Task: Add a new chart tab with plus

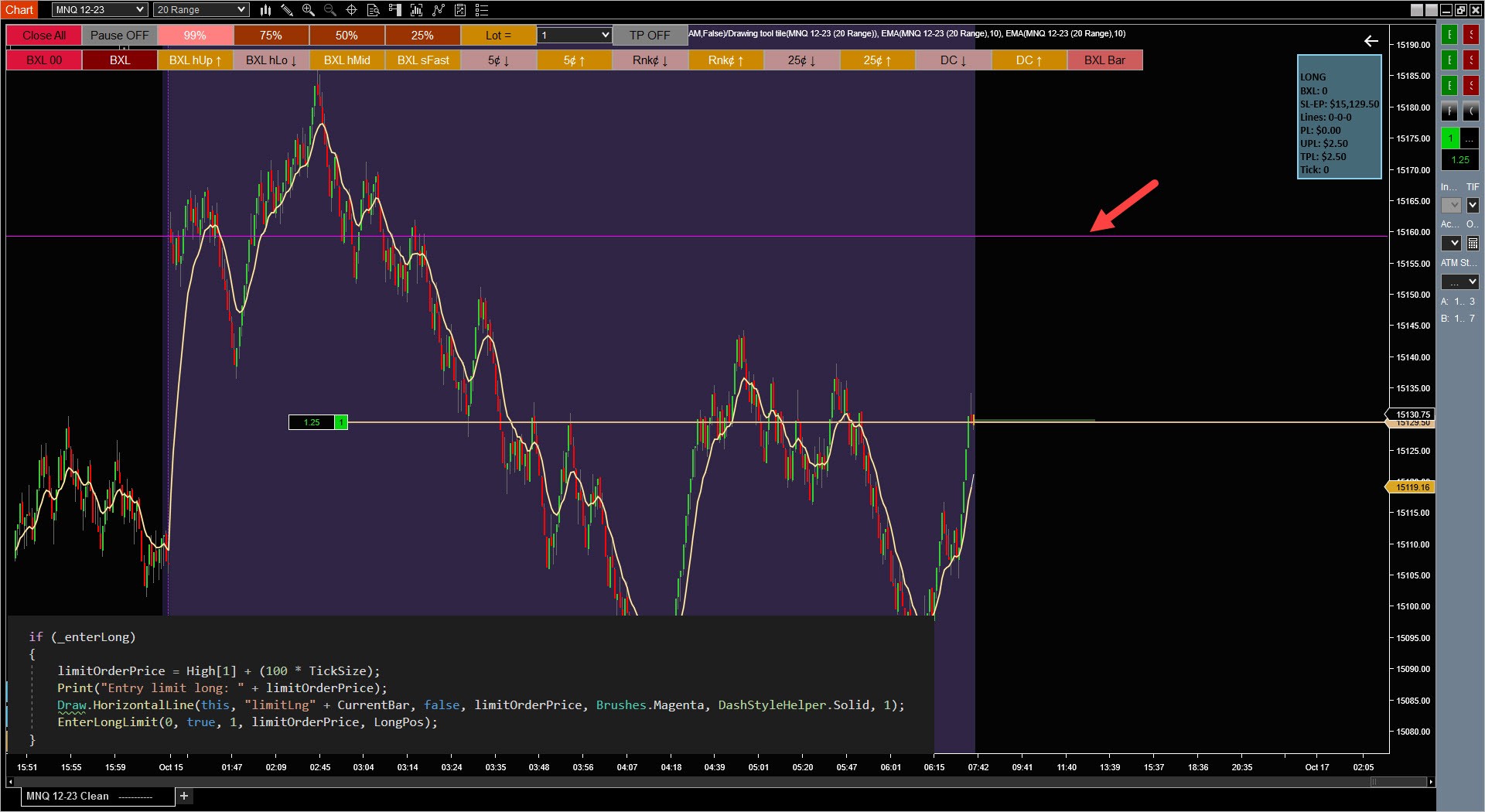Action: (184, 796)
